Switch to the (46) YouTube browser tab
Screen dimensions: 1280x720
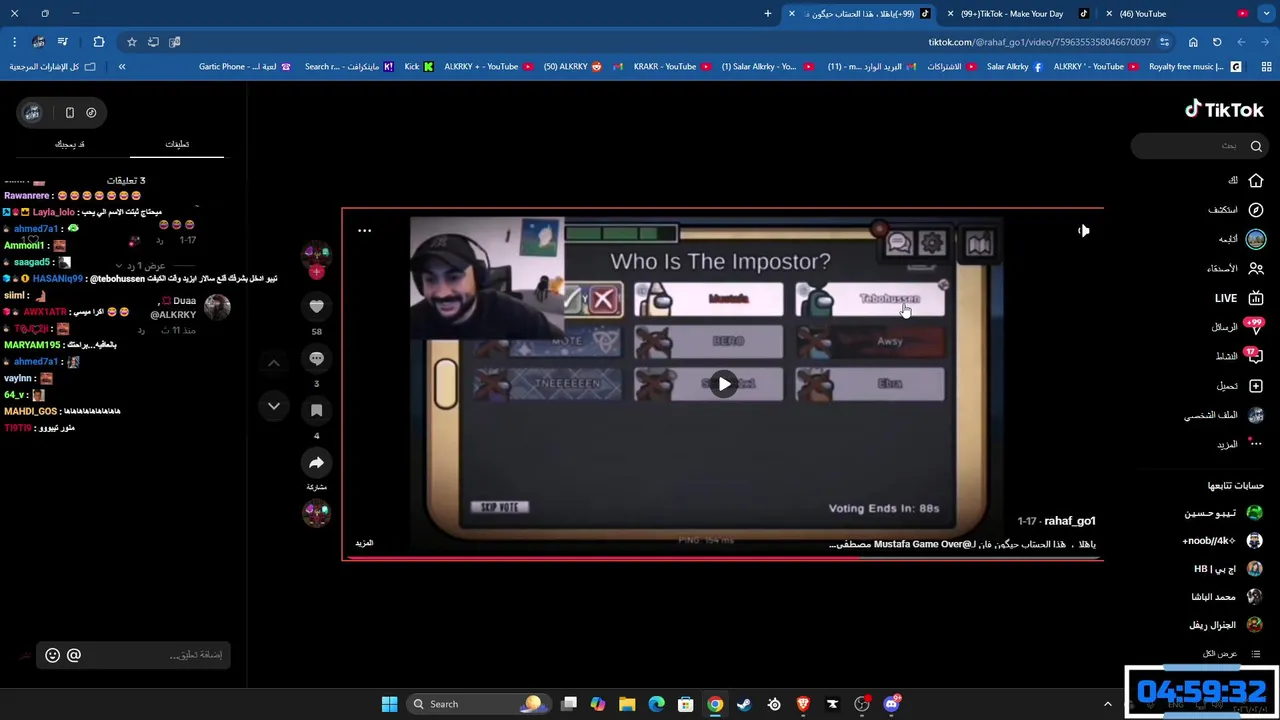[x=1176, y=14]
